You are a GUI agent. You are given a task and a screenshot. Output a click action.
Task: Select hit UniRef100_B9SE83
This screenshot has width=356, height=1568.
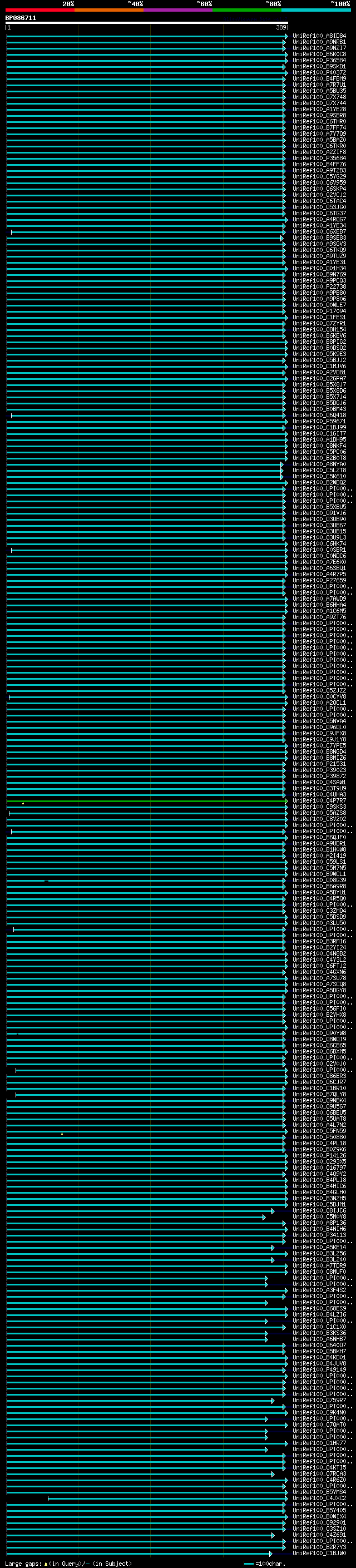tap(319, 238)
